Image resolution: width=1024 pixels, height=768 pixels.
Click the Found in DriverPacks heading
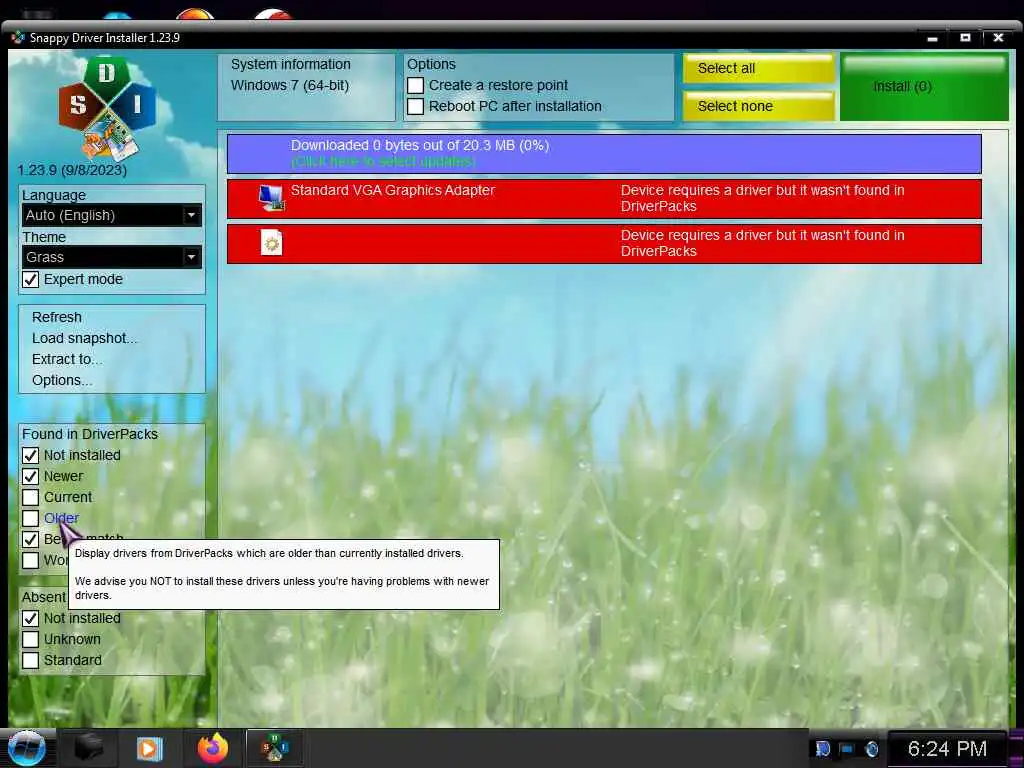pos(90,434)
